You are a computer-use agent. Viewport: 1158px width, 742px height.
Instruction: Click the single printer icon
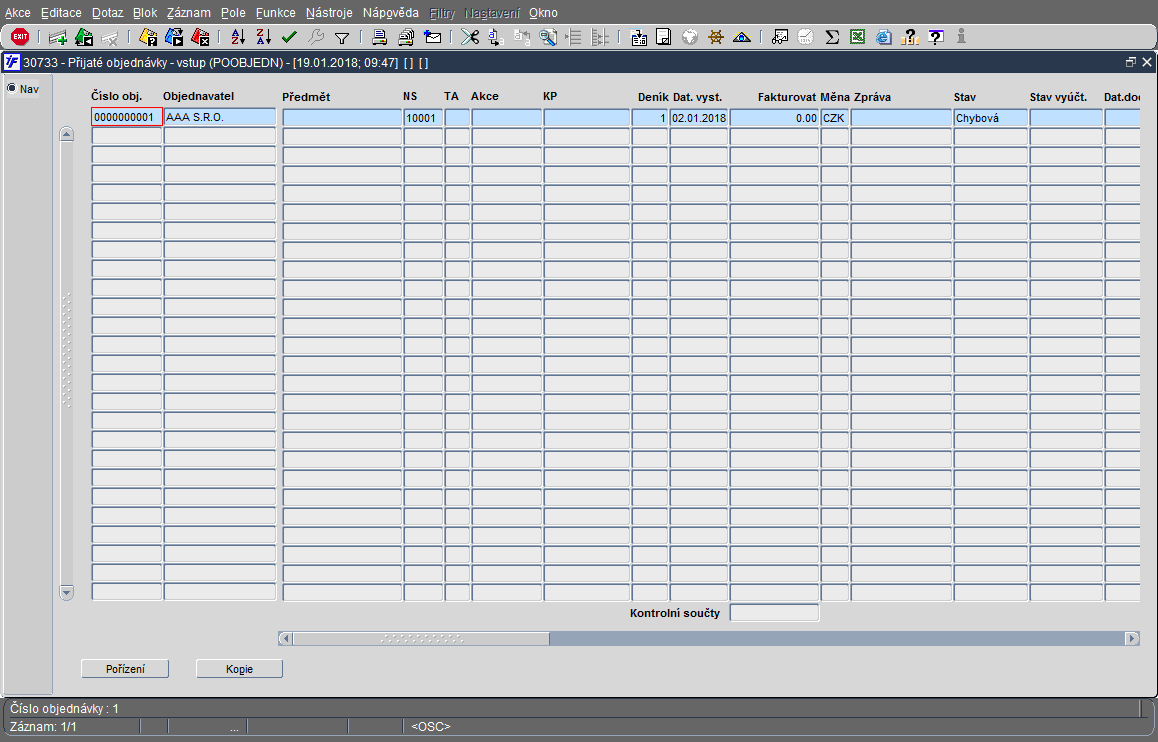coord(380,37)
